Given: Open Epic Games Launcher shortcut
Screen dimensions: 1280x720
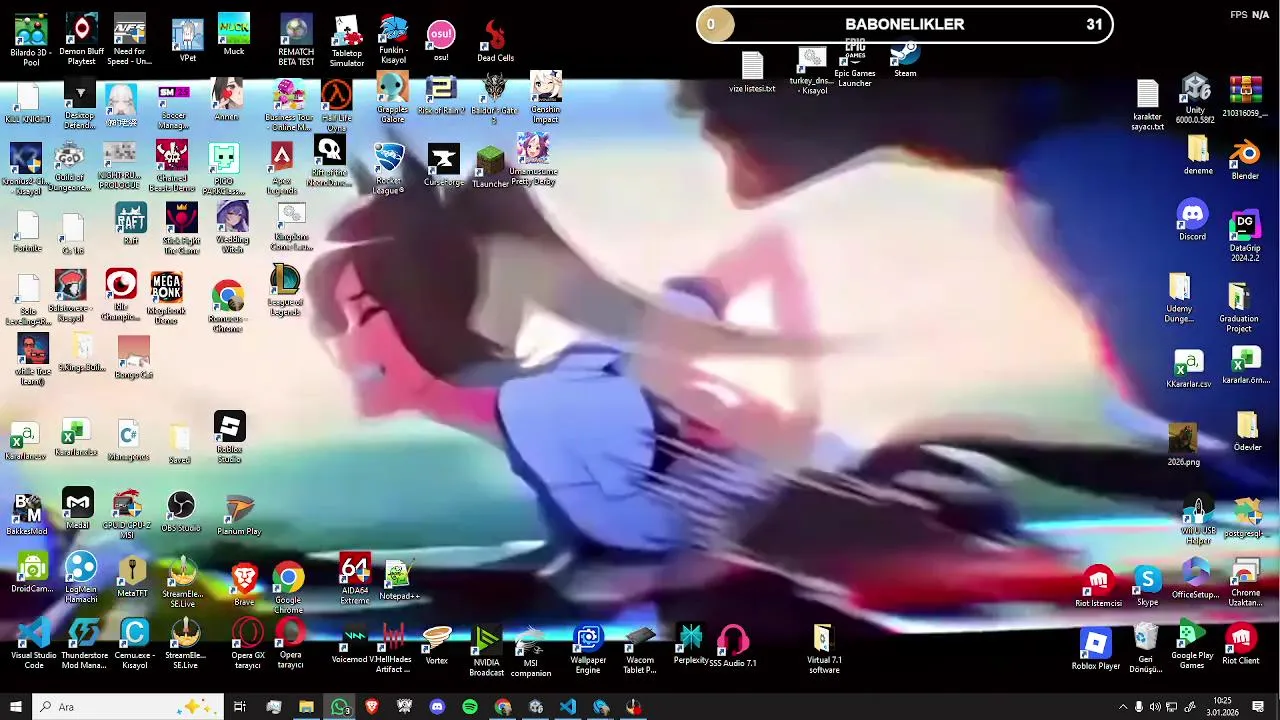Looking at the screenshot, I should click(854, 65).
